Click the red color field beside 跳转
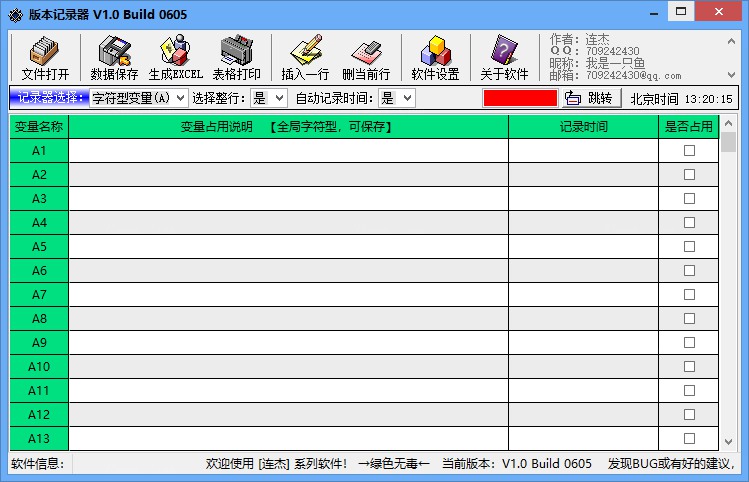 (x=519, y=98)
